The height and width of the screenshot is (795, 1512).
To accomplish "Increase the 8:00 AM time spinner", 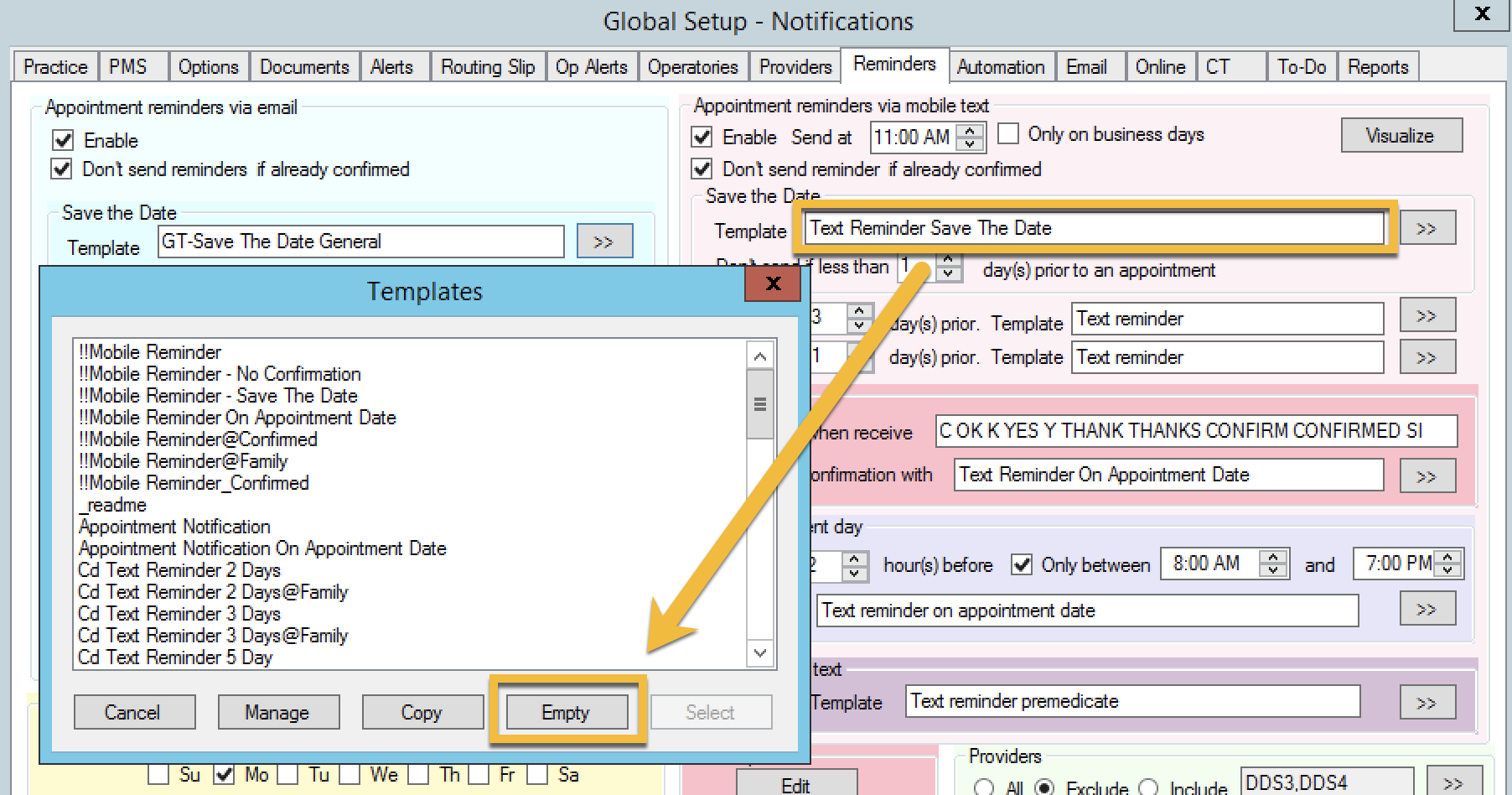I will tap(1273, 557).
